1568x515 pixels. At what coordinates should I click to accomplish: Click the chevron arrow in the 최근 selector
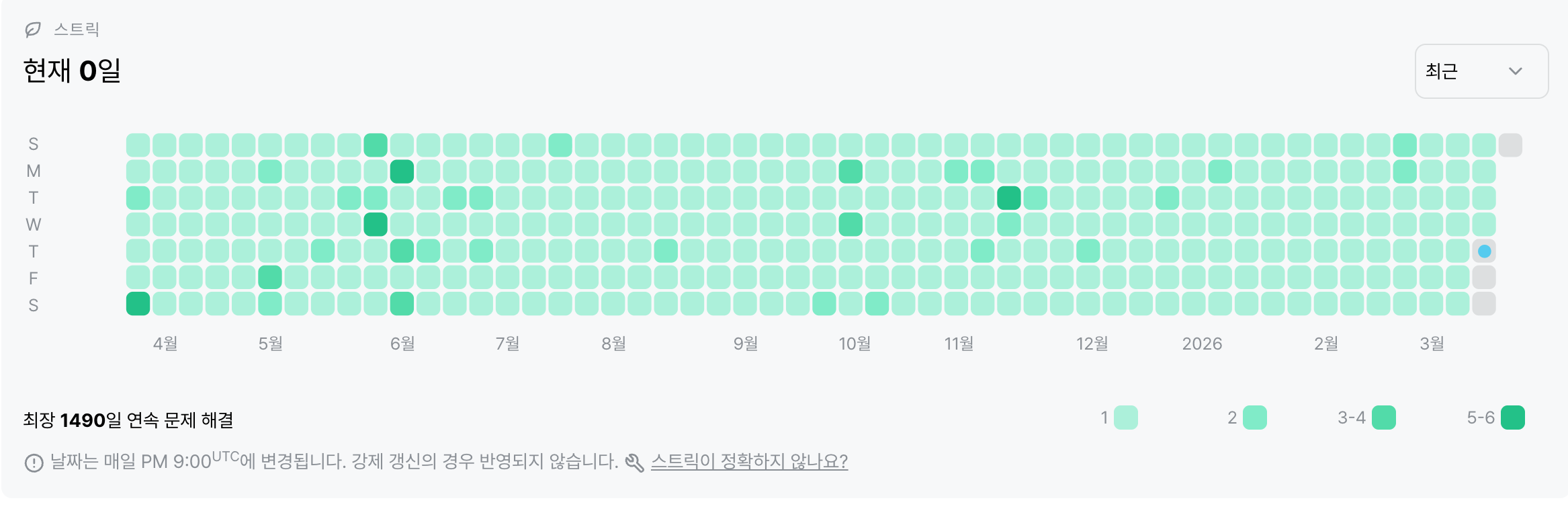tap(1515, 71)
